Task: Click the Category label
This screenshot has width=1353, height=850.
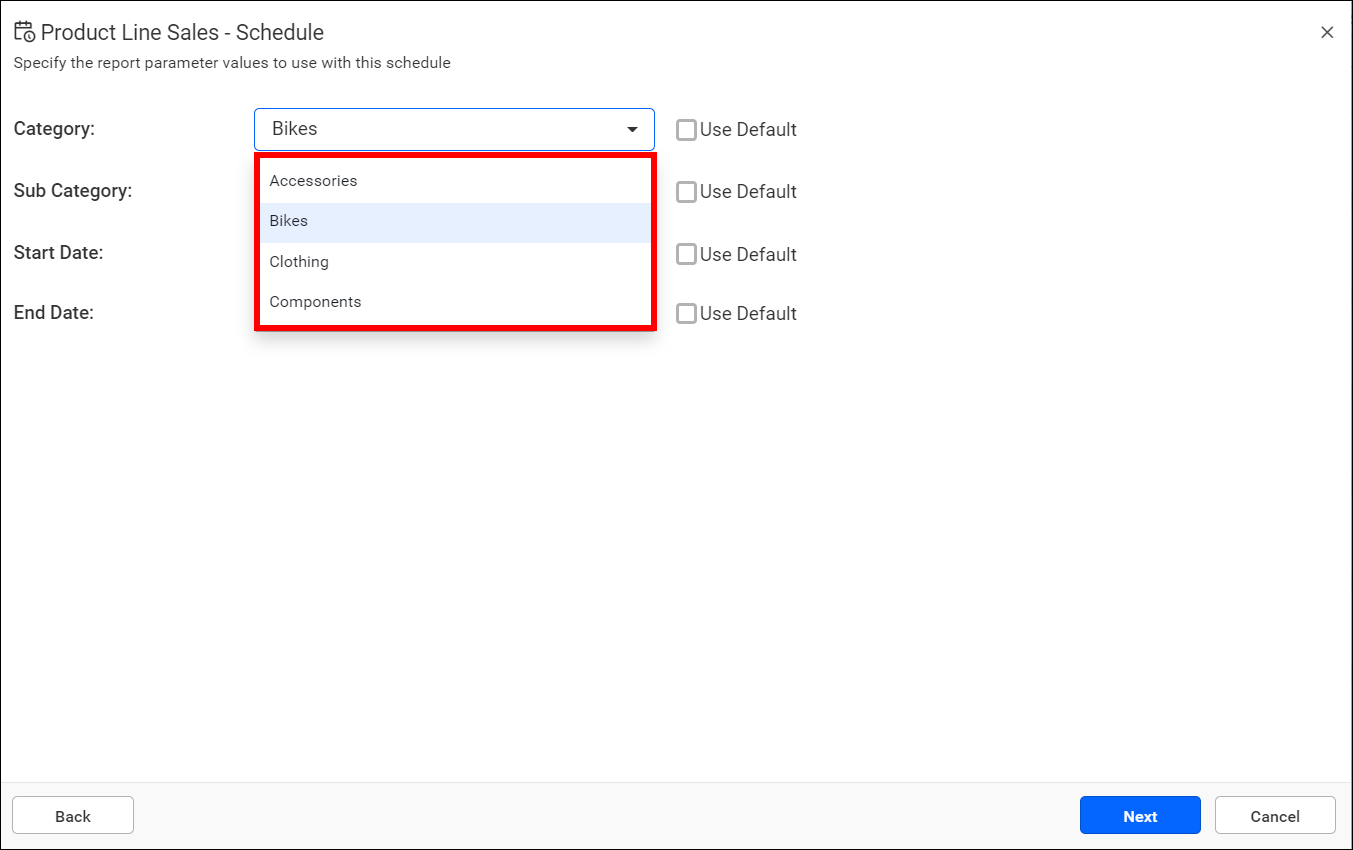Action: click(x=54, y=128)
